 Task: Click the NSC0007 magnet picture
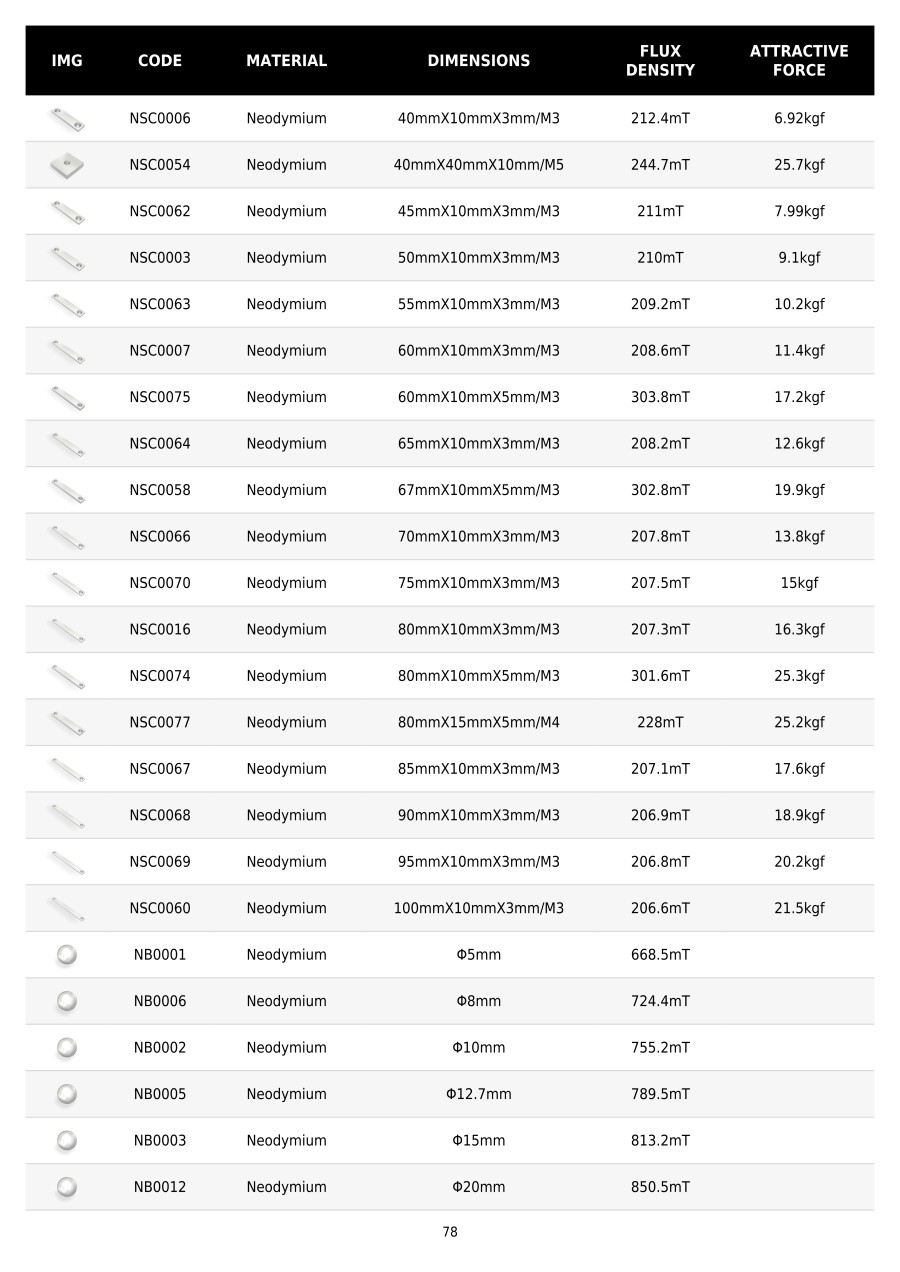tap(67, 351)
